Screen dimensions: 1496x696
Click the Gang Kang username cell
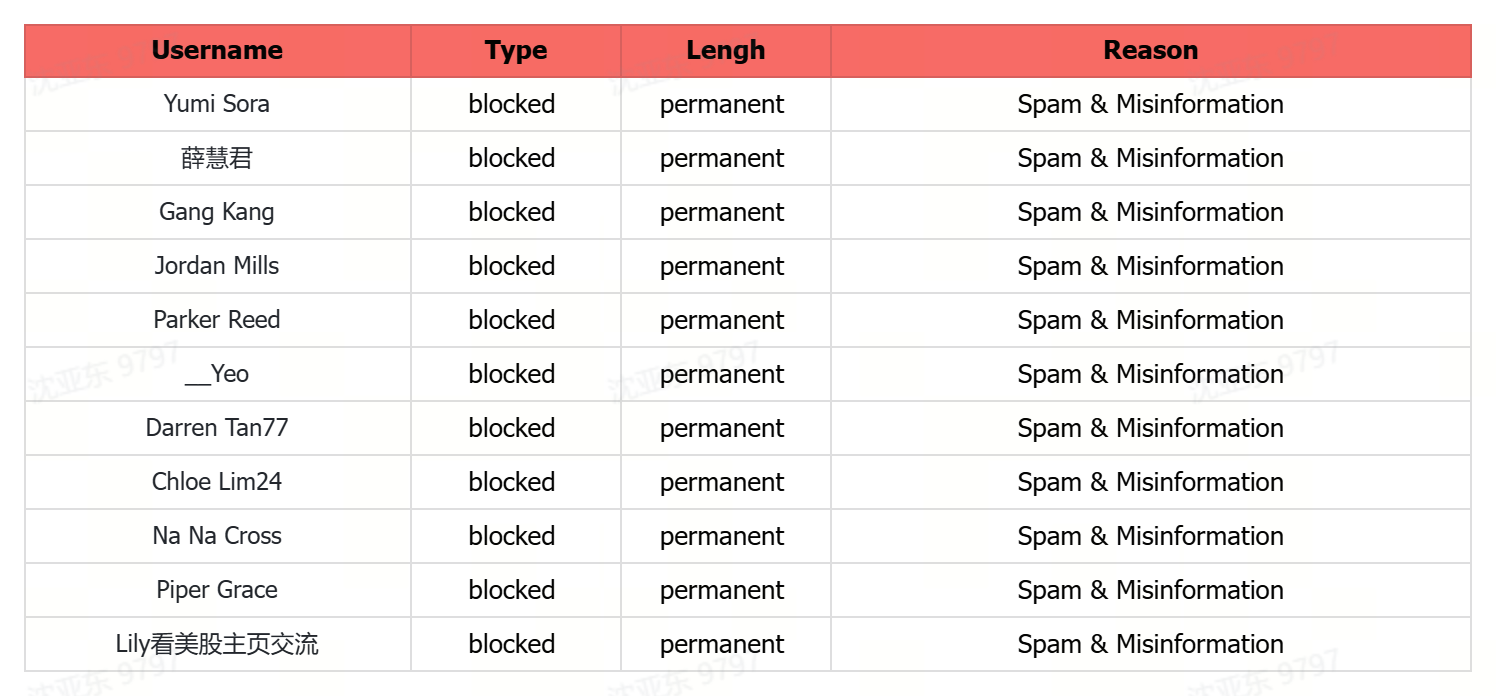coord(217,212)
